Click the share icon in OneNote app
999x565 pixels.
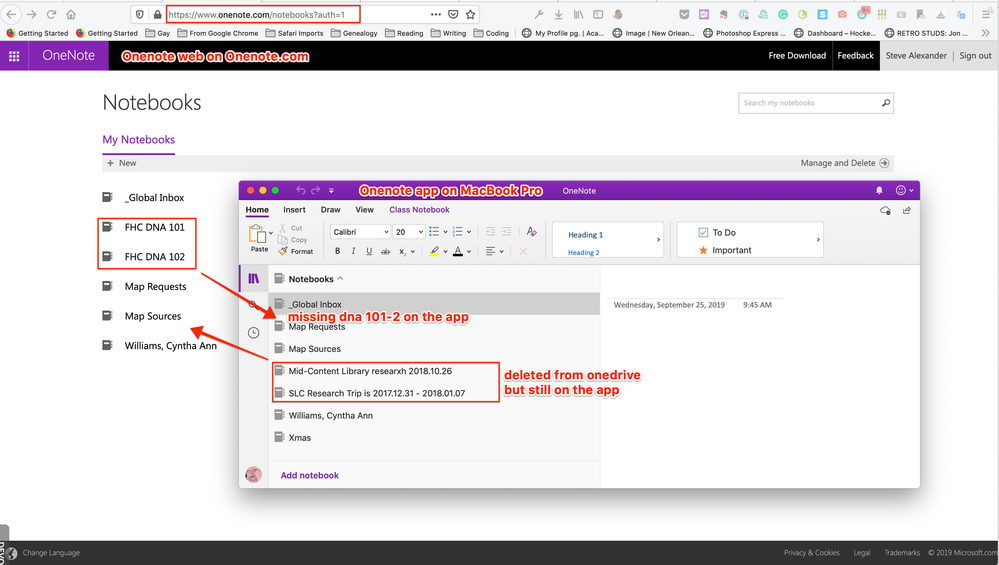click(907, 210)
